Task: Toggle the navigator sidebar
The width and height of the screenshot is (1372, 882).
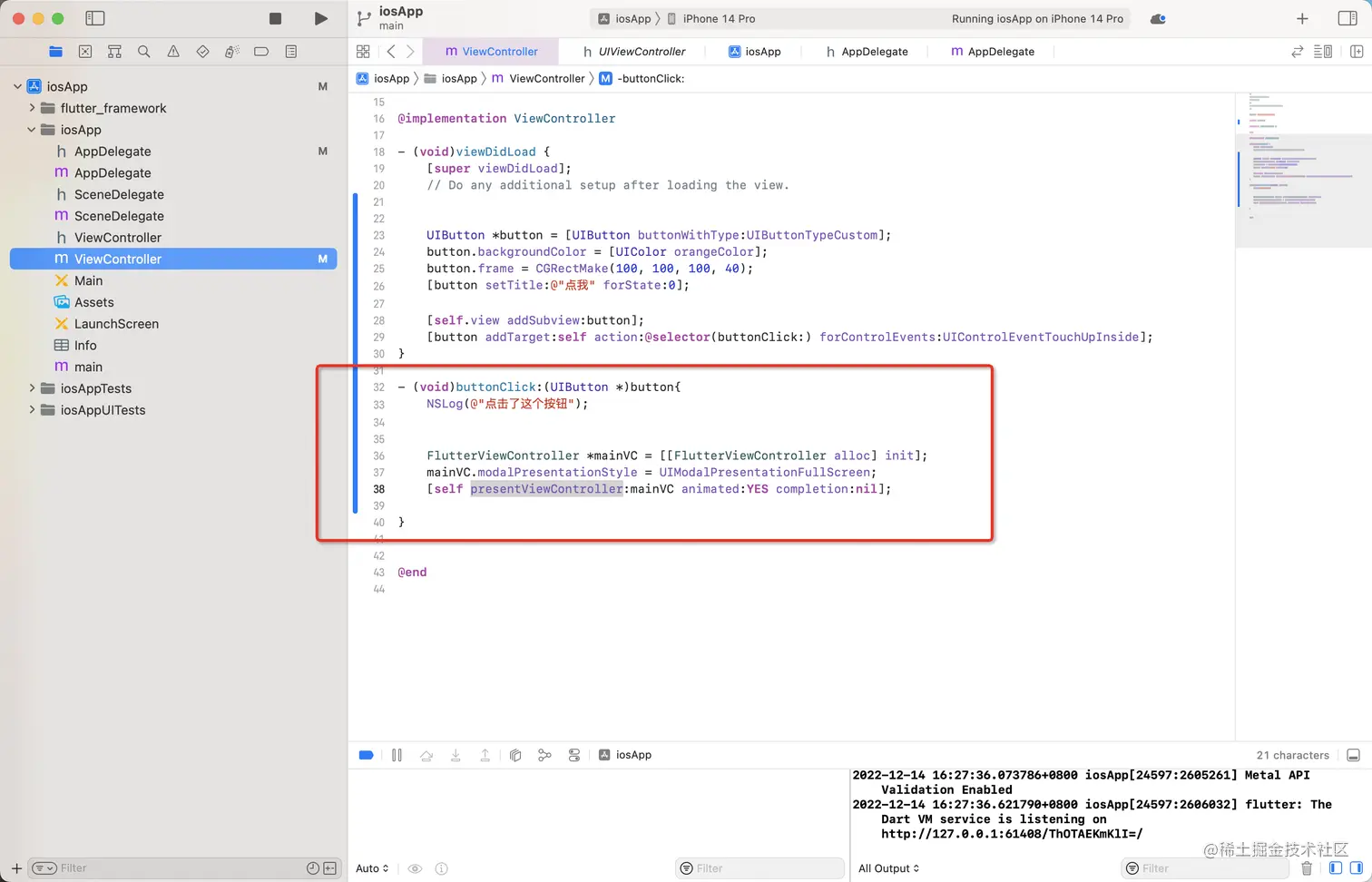Action: [x=94, y=18]
